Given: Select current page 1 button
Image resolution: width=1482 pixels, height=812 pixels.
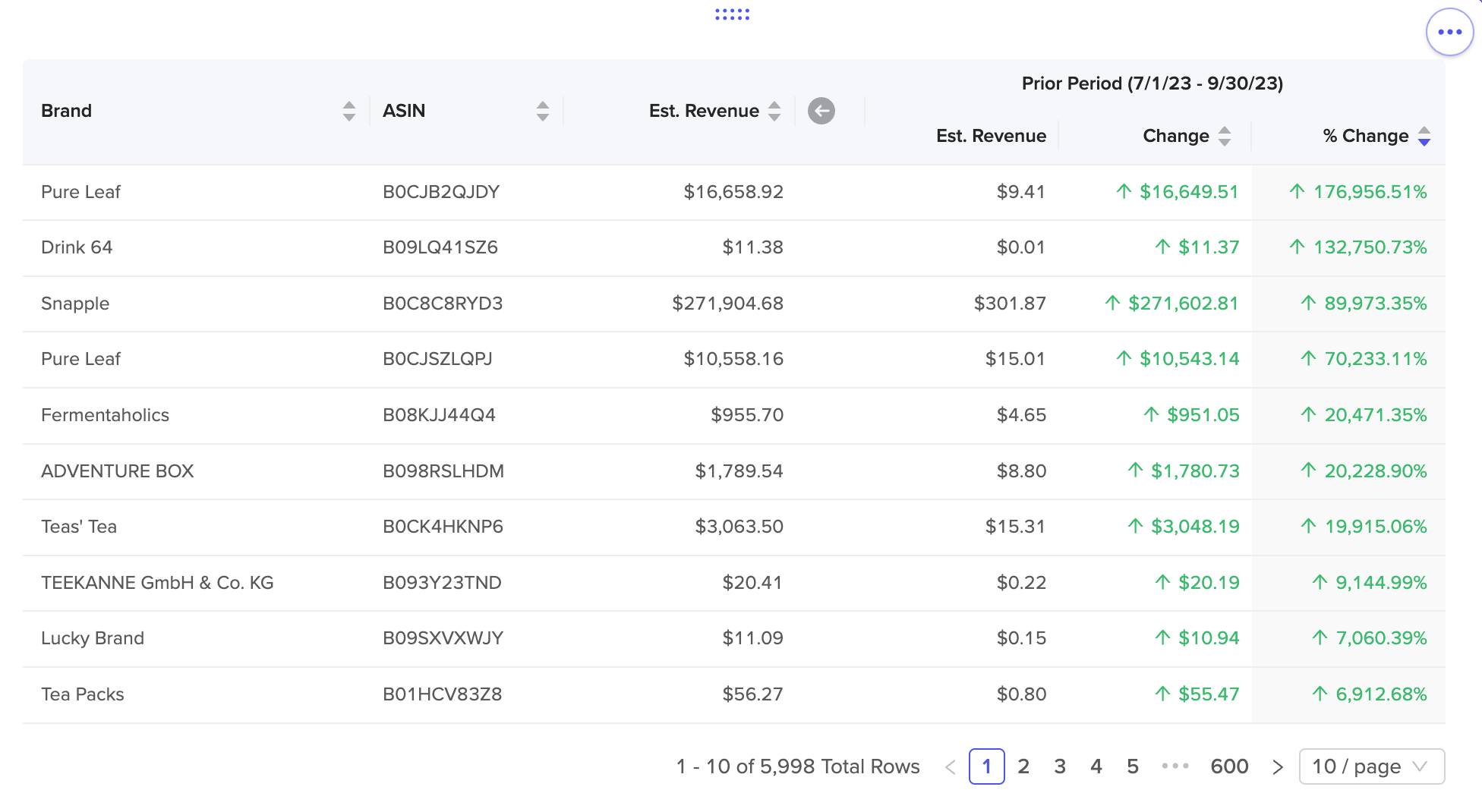Looking at the screenshot, I should [x=987, y=766].
